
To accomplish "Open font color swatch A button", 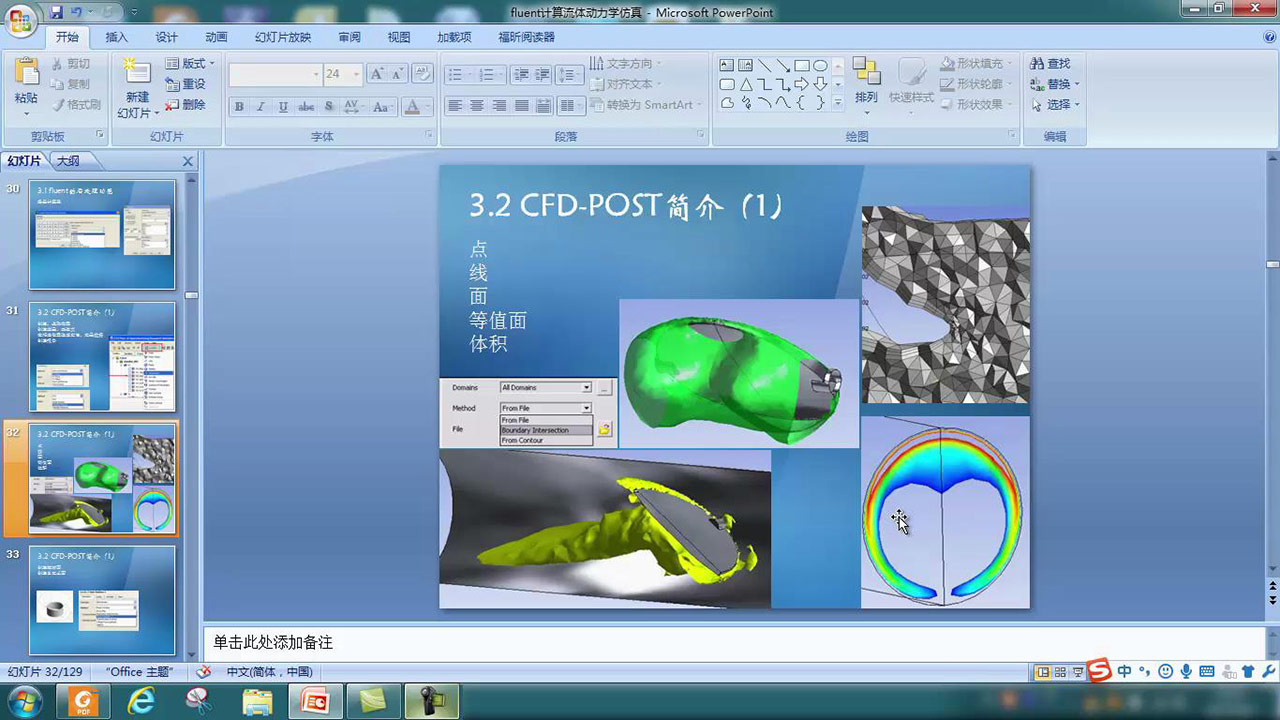I will click(x=413, y=107).
